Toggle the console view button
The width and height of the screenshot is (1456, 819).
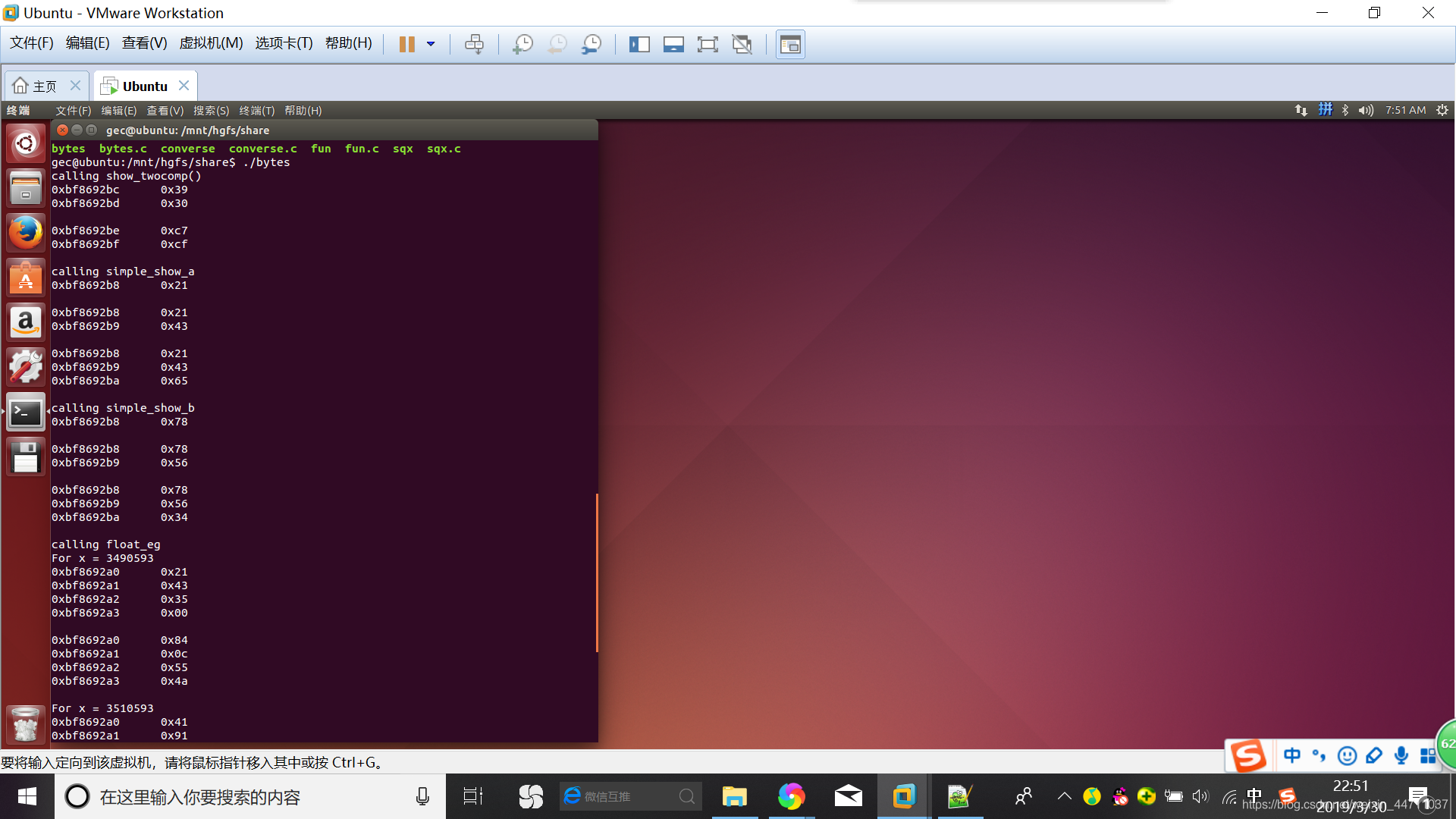(x=790, y=44)
